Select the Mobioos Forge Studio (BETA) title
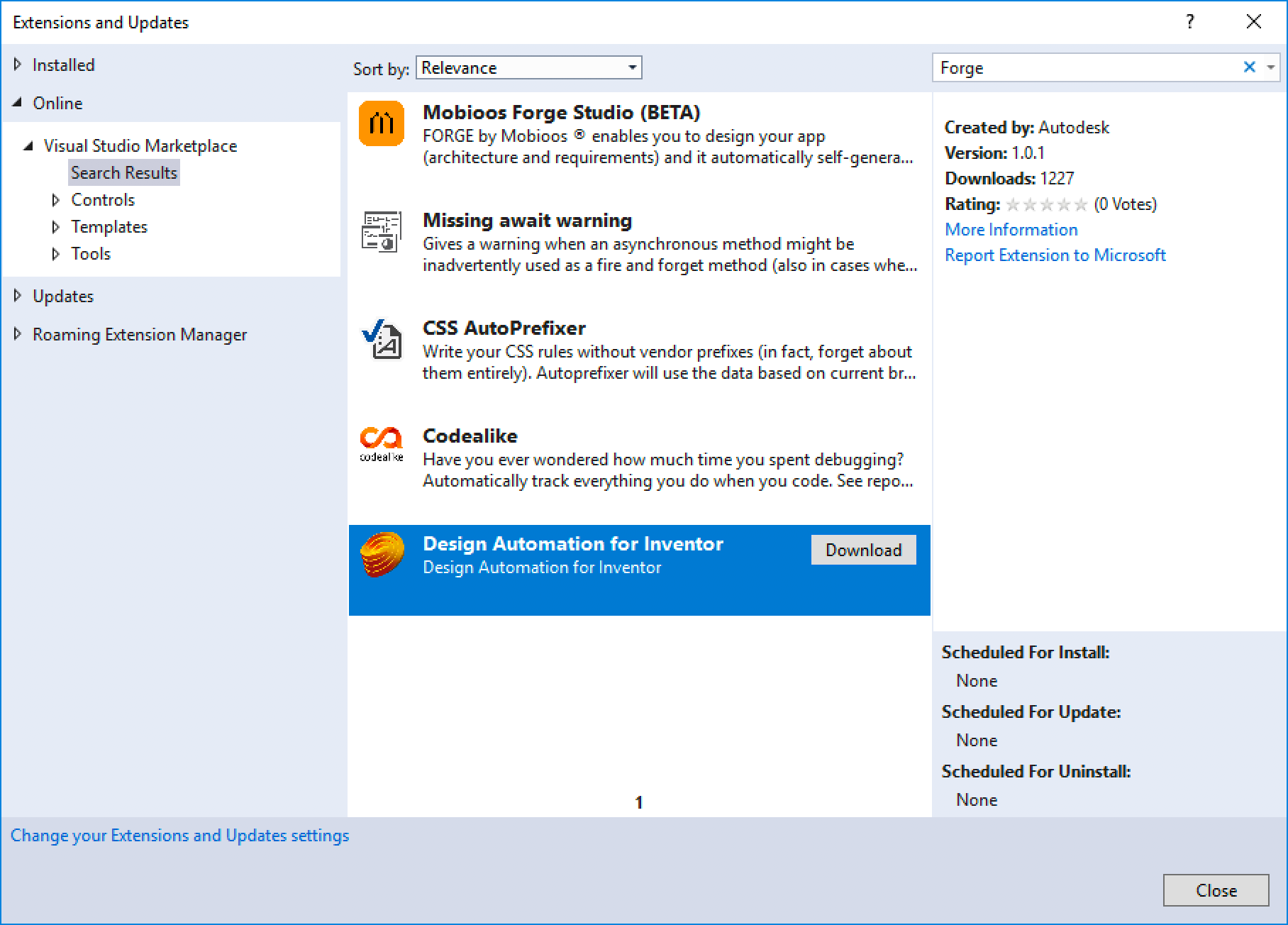Screen dimensions: 1288x925 pyautogui.click(x=562, y=112)
